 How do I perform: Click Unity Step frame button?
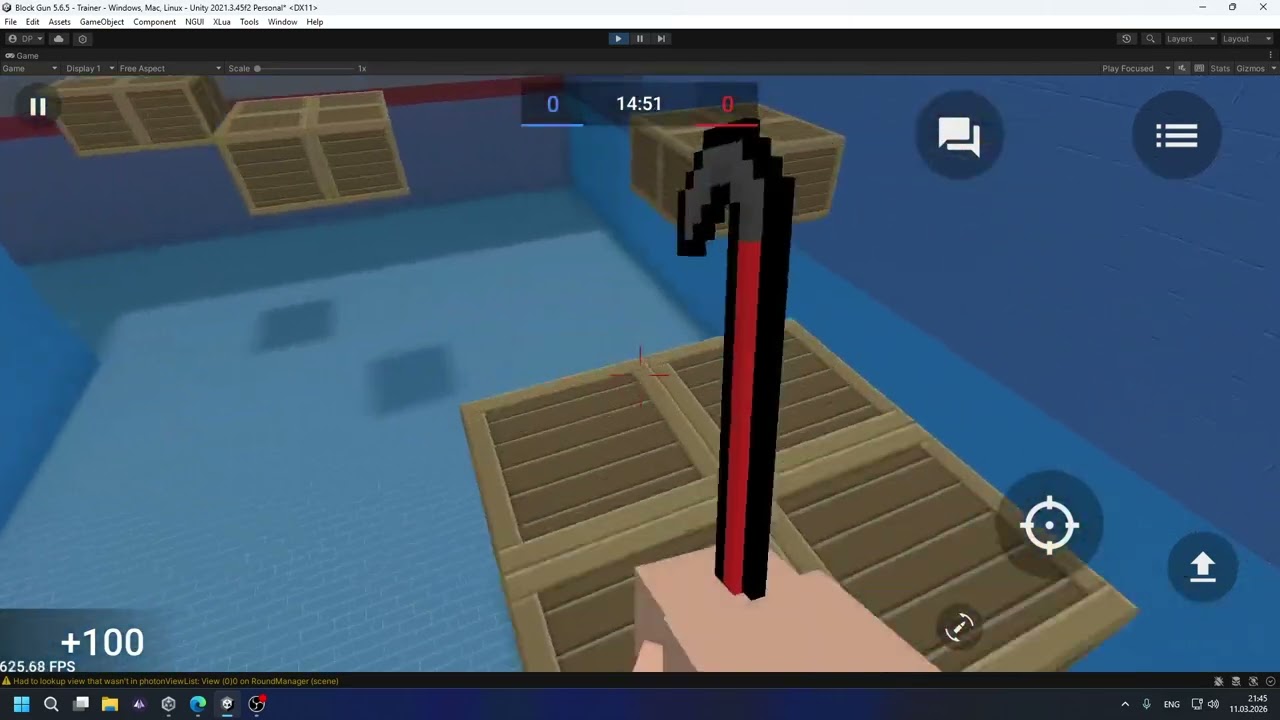661,39
